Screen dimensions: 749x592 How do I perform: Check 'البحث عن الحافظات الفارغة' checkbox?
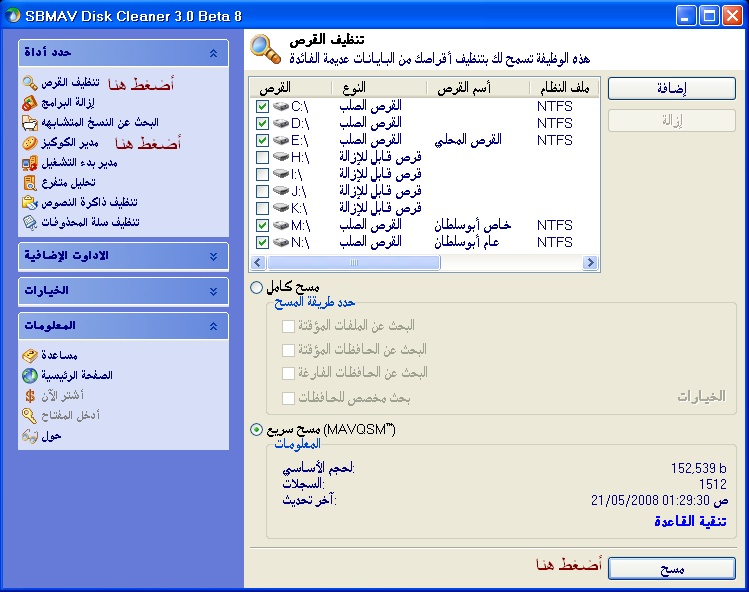(x=288, y=373)
